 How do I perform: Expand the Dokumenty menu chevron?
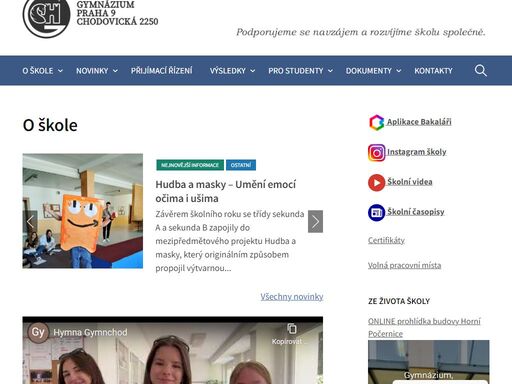[x=399, y=71]
